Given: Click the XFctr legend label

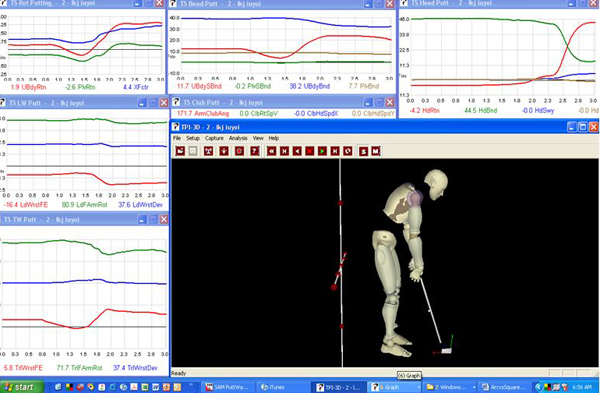Looking at the screenshot, I should coord(135,87).
